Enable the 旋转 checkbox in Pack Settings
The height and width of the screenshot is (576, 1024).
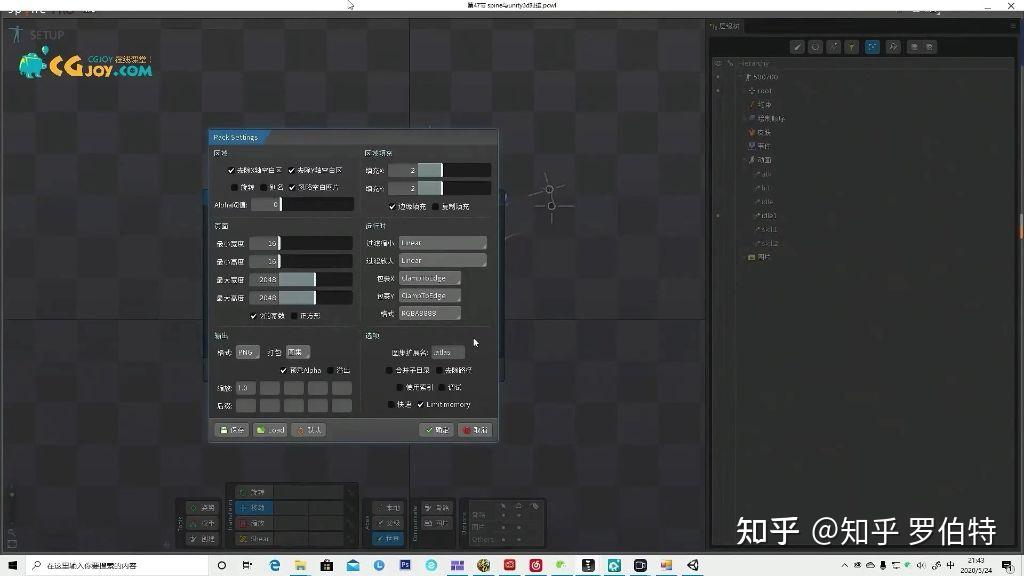pos(235,187)
